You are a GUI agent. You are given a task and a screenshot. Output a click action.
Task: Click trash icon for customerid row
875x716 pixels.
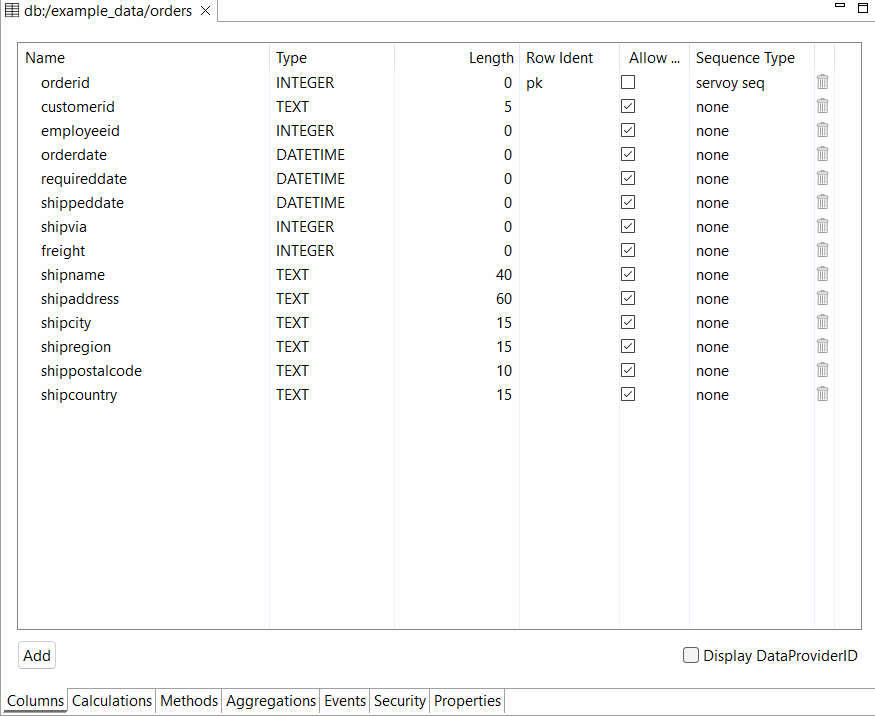[x=822, y=106]
